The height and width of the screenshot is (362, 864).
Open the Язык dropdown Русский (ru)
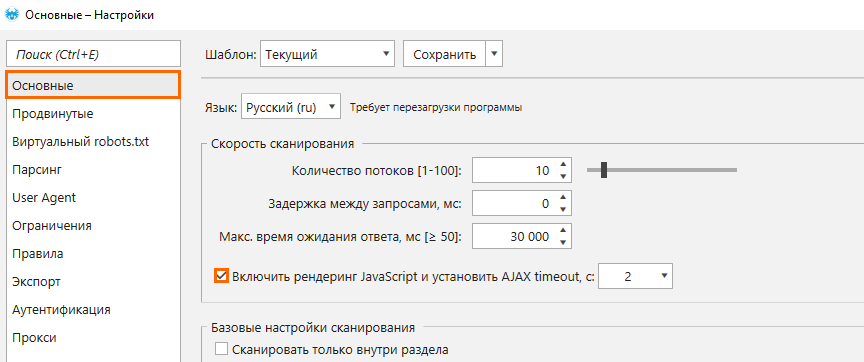(x=291, y=107)
